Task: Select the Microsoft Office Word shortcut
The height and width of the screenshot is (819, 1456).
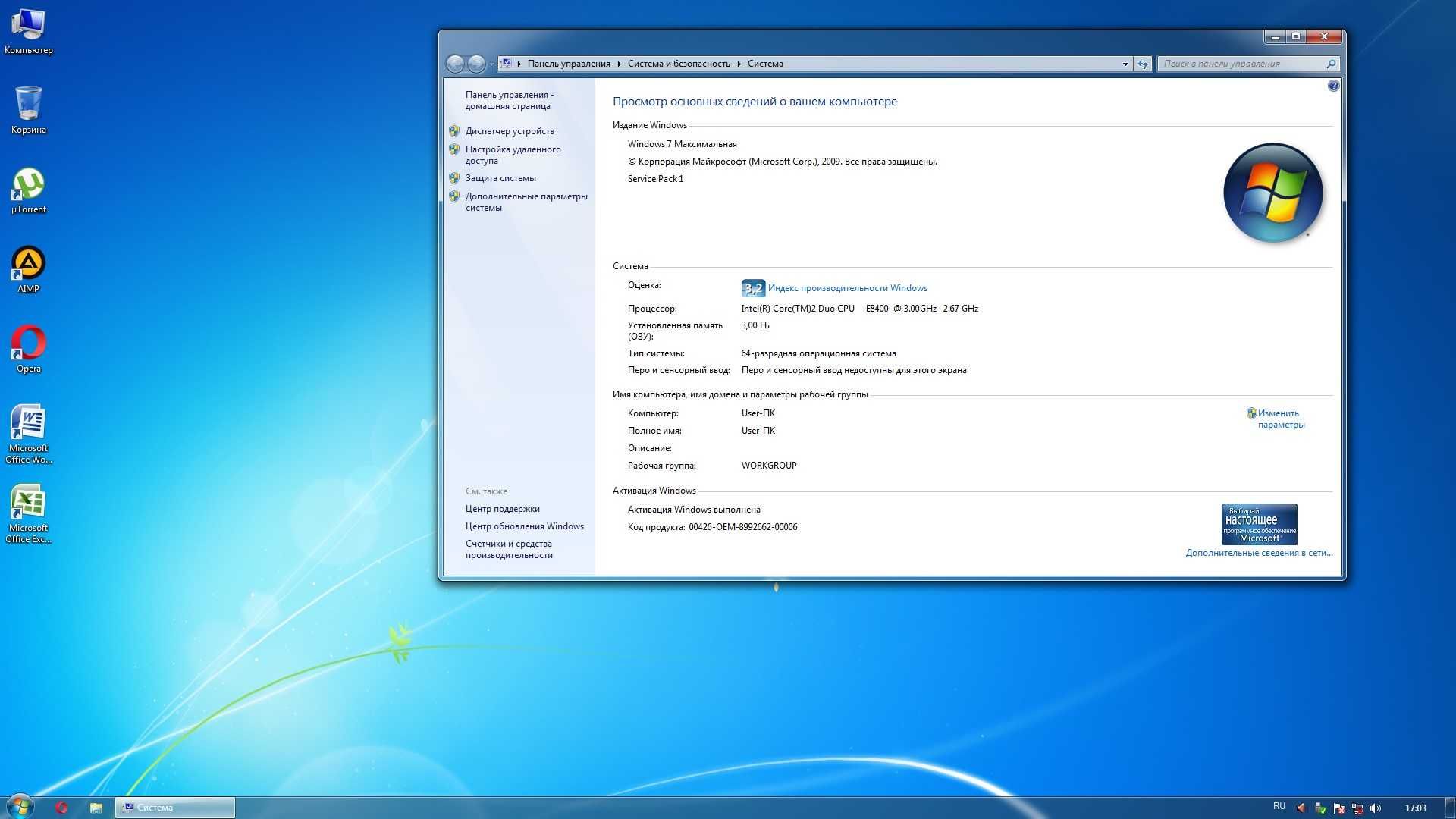Action: (x=28, y=434)
